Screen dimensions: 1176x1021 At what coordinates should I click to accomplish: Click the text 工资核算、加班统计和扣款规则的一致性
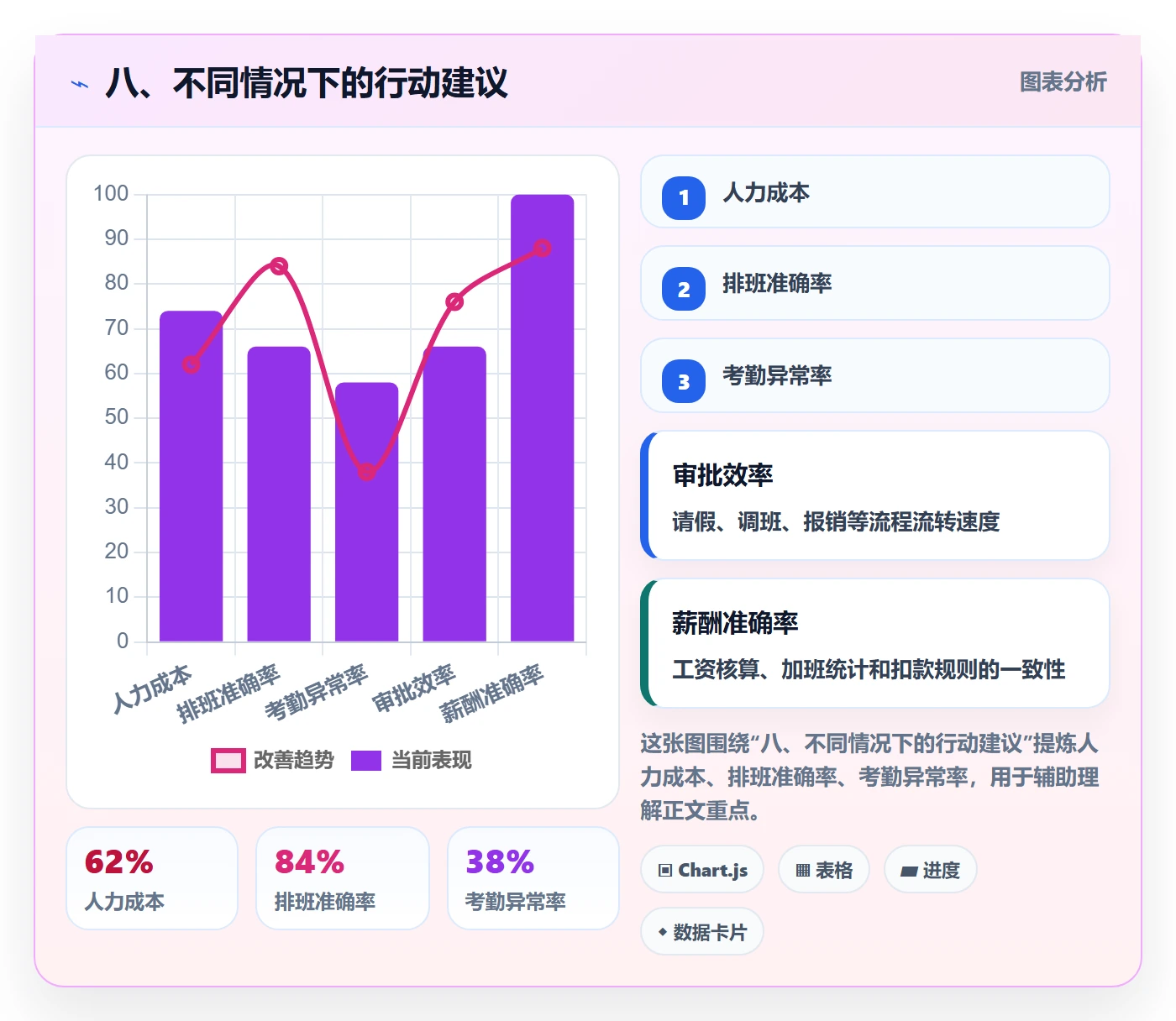(869, 670)
